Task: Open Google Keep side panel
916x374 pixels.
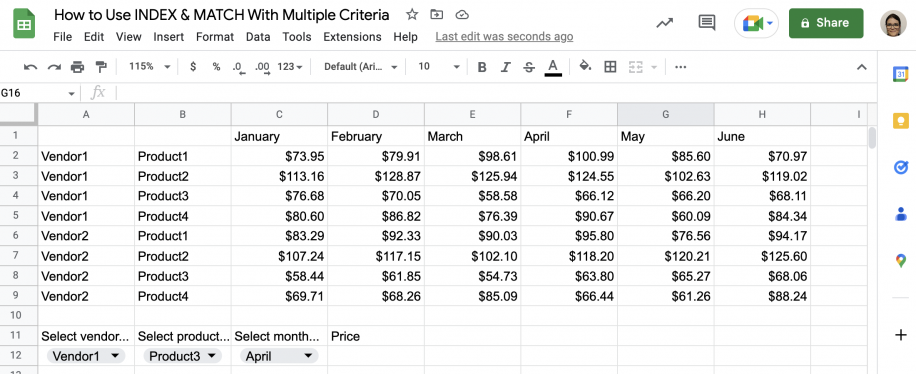Action: coord(900,120)
